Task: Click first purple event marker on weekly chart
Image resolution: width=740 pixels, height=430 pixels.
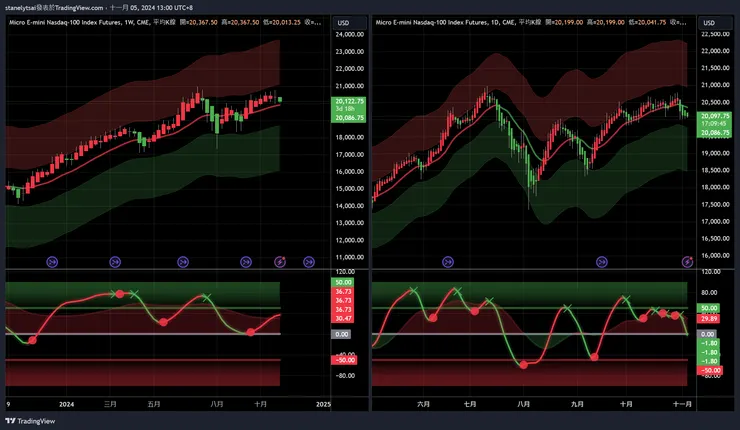Action: (x=52, y=261)
